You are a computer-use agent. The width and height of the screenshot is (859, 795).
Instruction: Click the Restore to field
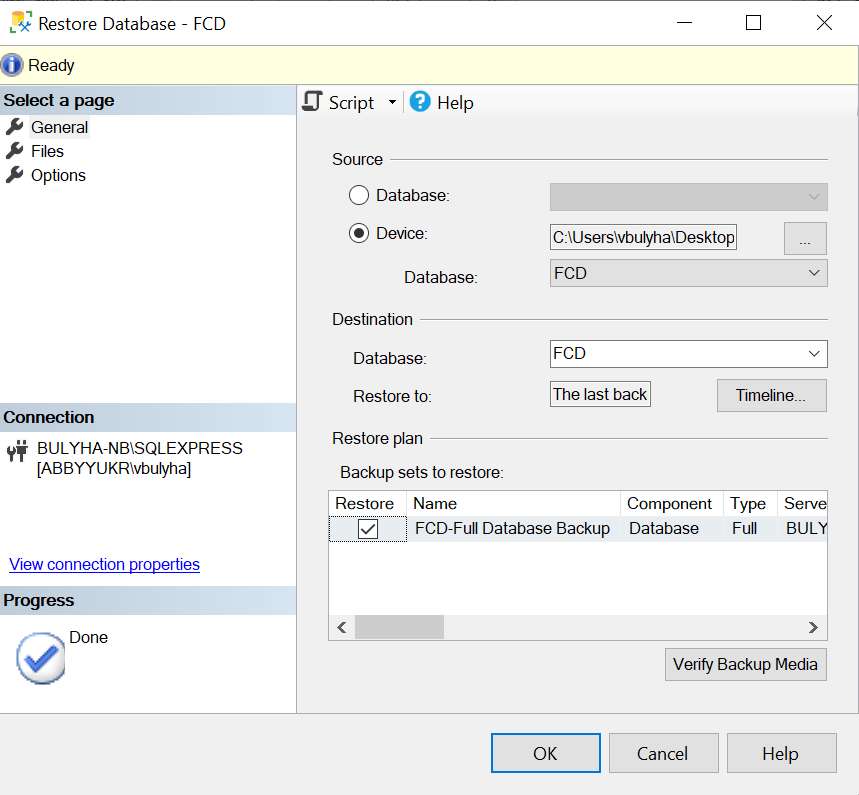pyautogui.click(x=600, y=394)
